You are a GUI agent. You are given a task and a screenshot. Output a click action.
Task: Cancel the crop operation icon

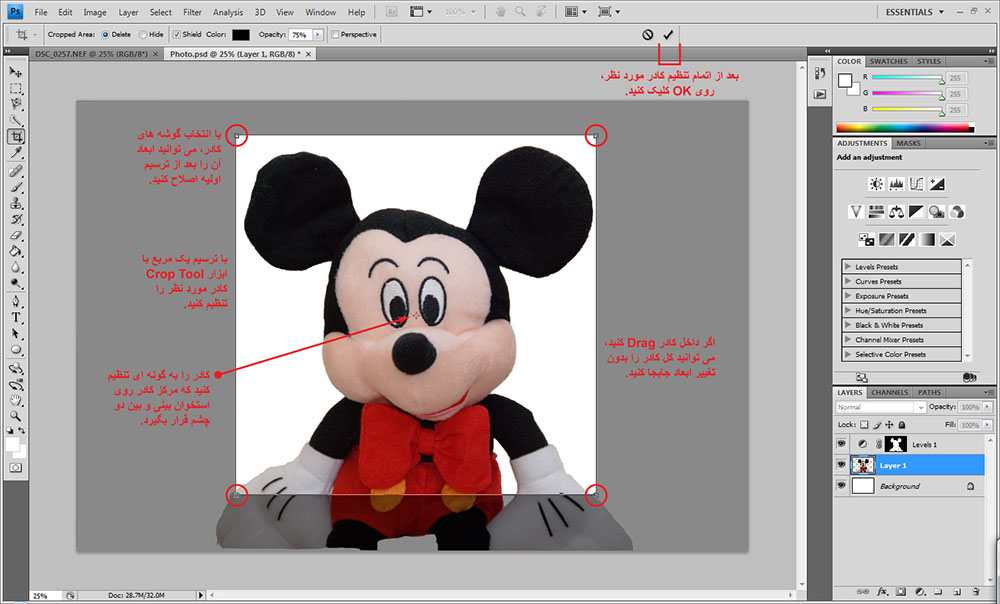click(648, 34)
